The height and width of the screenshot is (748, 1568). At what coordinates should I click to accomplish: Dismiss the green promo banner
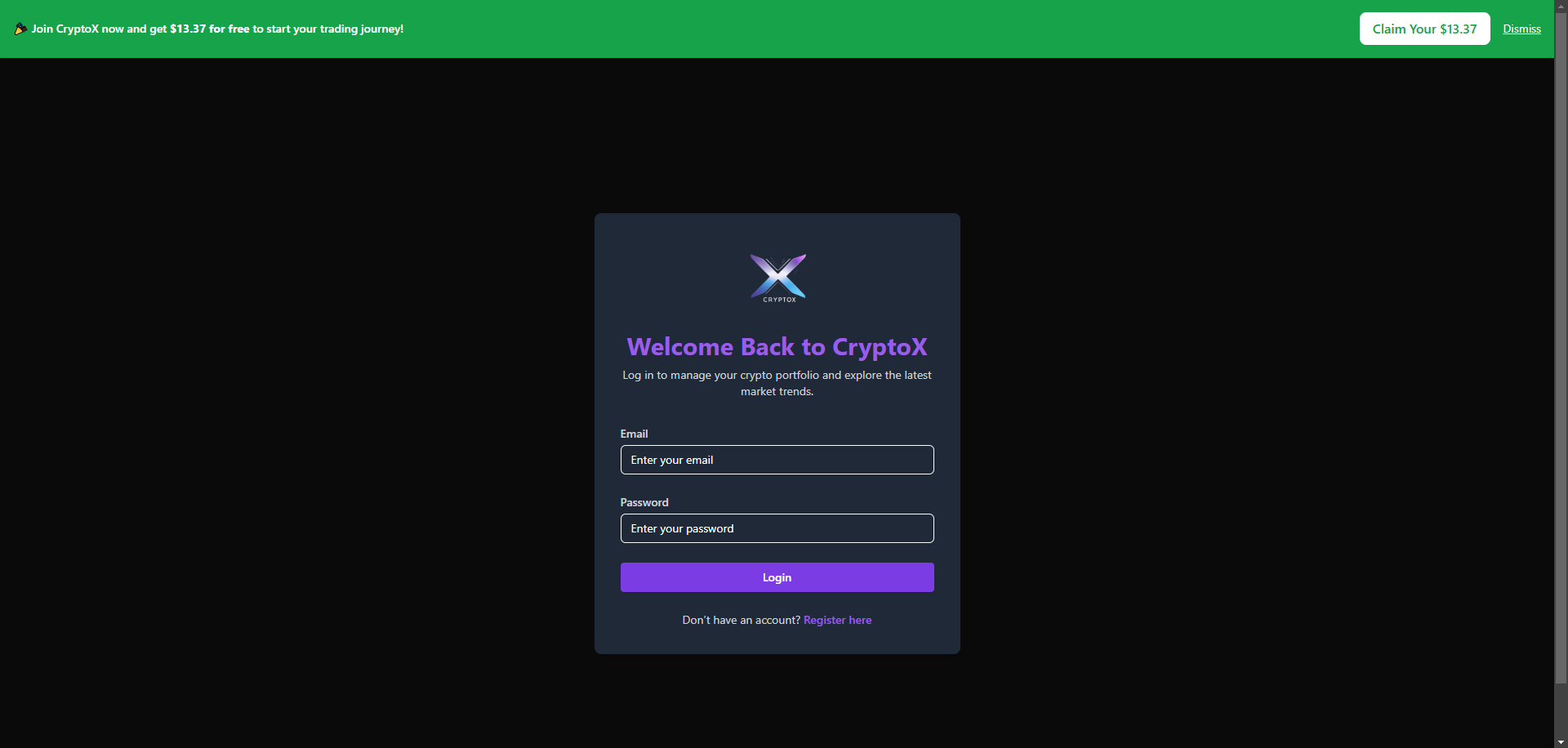1521,29
